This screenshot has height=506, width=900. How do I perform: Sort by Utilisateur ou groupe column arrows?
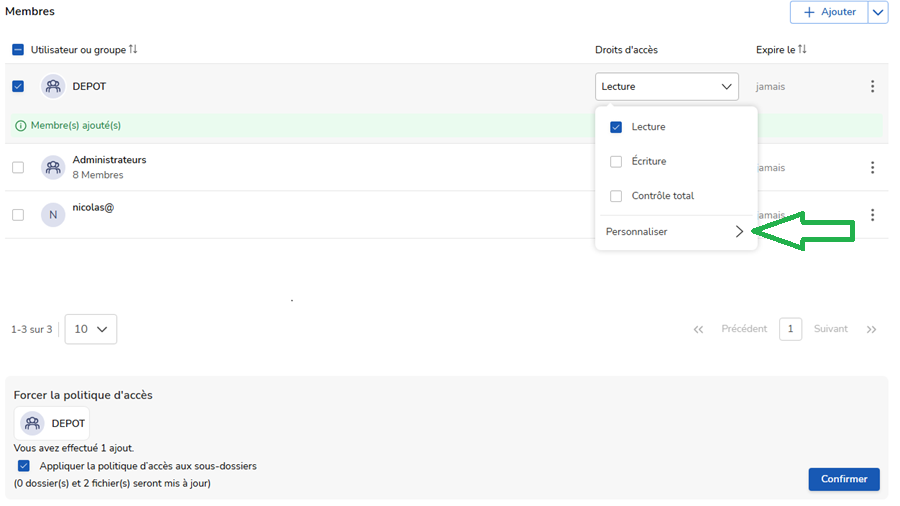coord(133,49)
